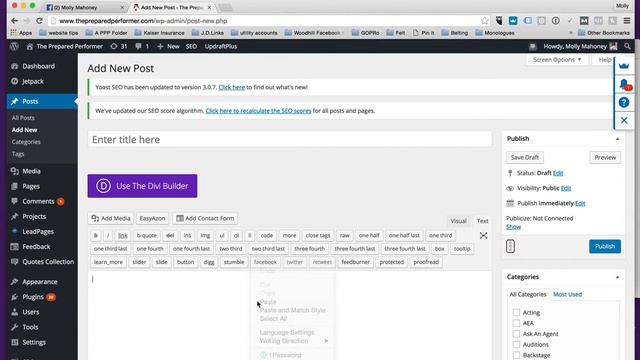
Task: Edit Visibility setting link
Action: (566, 188)
